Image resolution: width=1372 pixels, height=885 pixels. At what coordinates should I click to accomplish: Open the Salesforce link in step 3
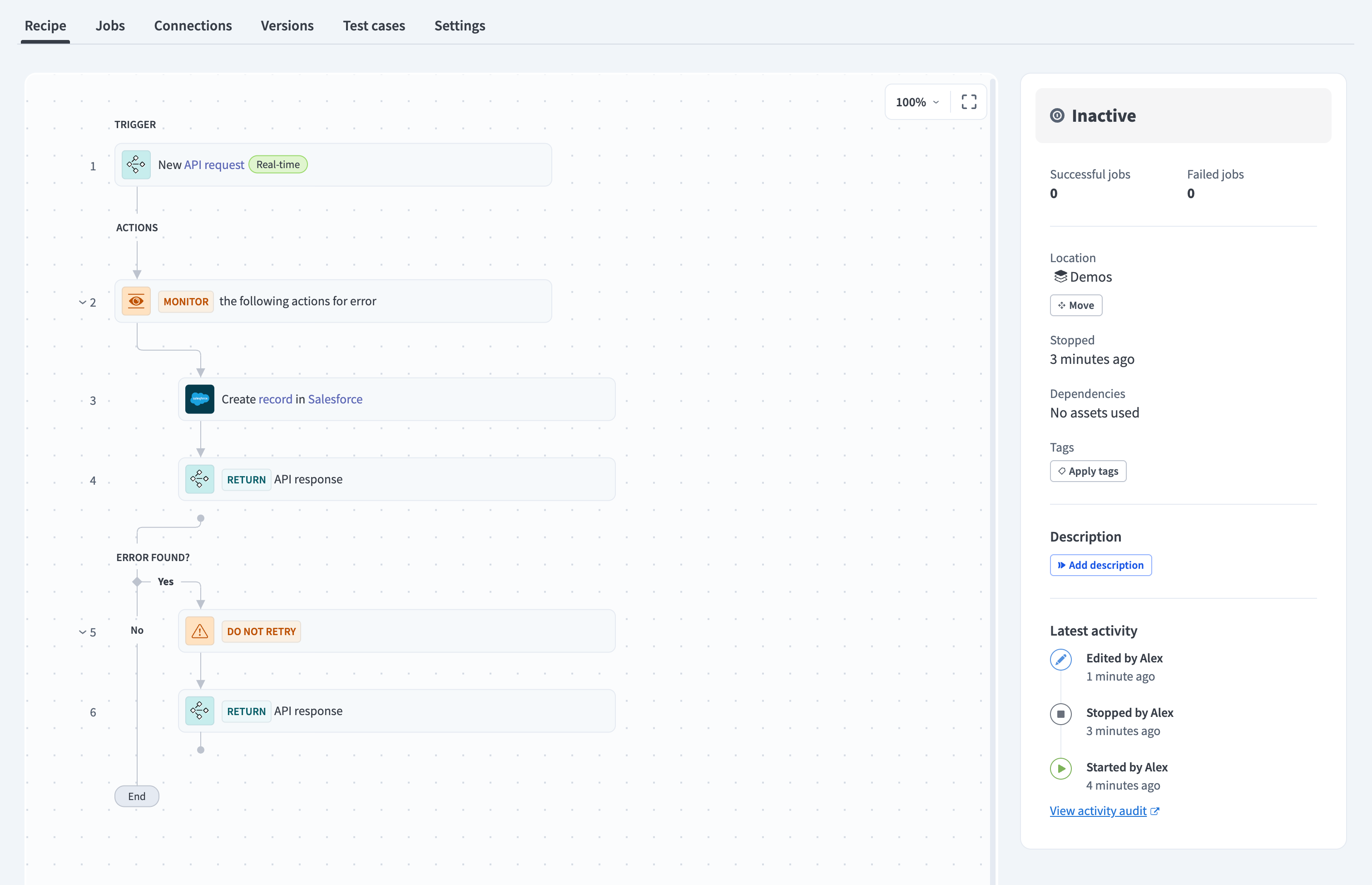point(335,399)
